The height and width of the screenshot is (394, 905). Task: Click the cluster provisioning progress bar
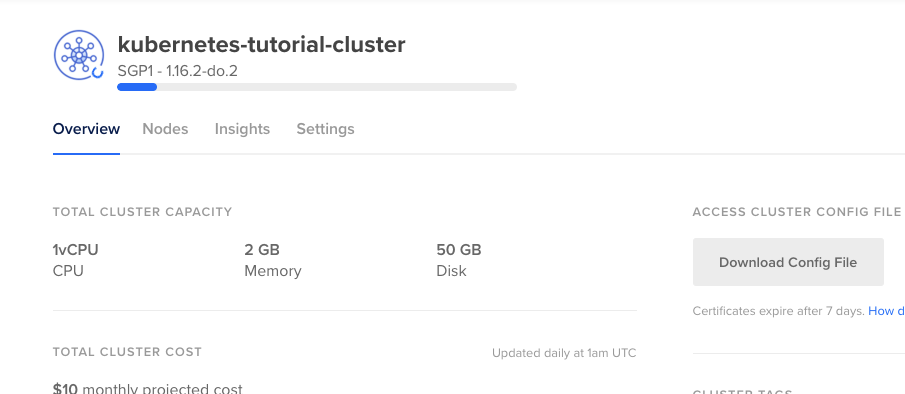[x=317, y=87]
